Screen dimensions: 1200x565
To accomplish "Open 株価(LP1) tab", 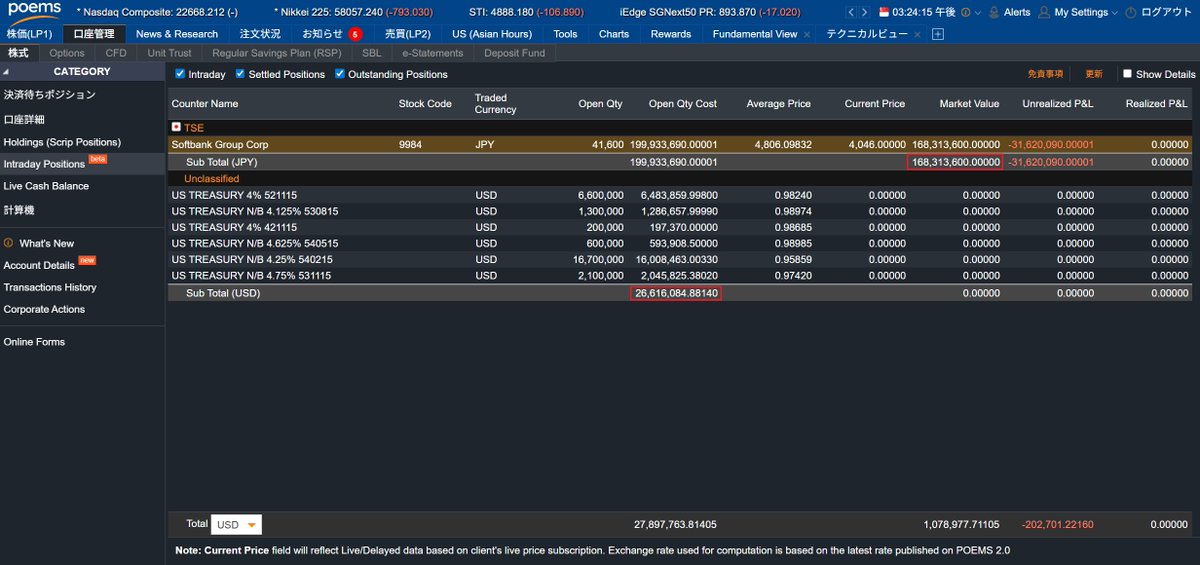I will click(29, 34).
